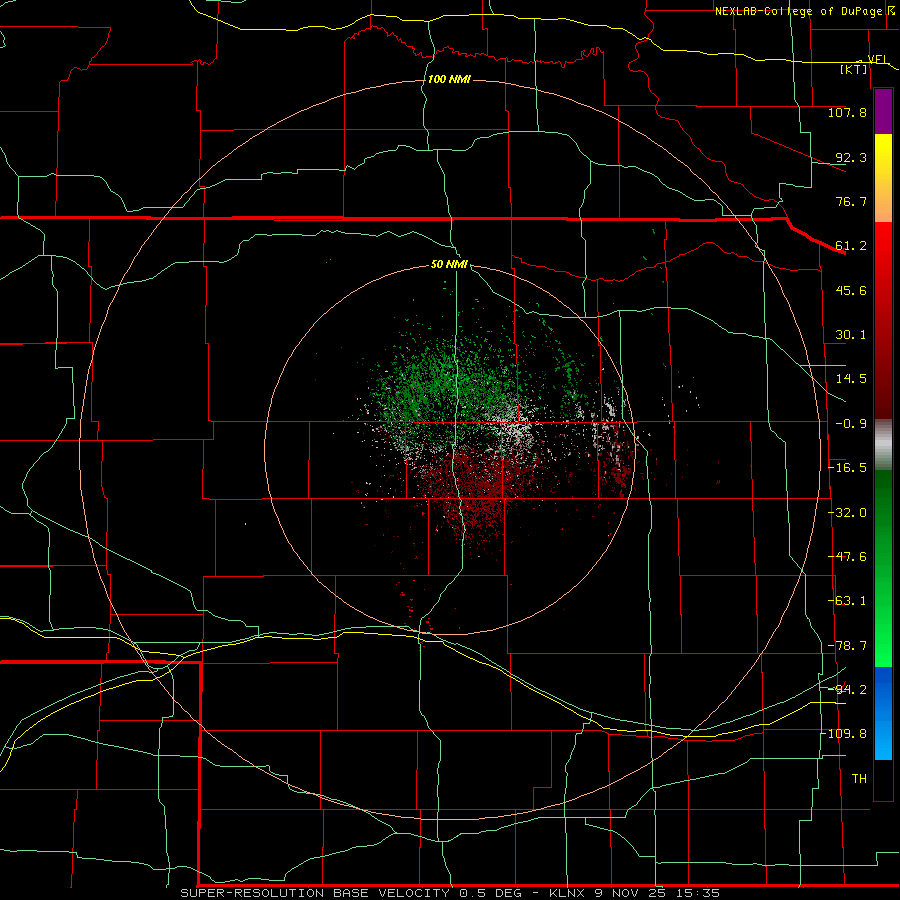
Task: Click the 107.8 velocity scale value
Action: (x=847, y=112)
